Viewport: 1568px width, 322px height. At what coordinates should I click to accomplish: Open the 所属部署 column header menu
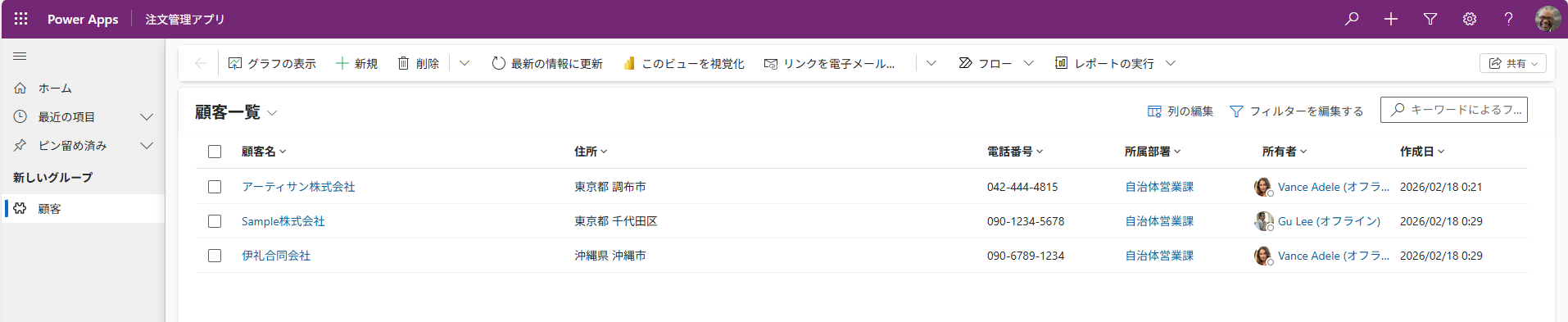coord(1153,152)
